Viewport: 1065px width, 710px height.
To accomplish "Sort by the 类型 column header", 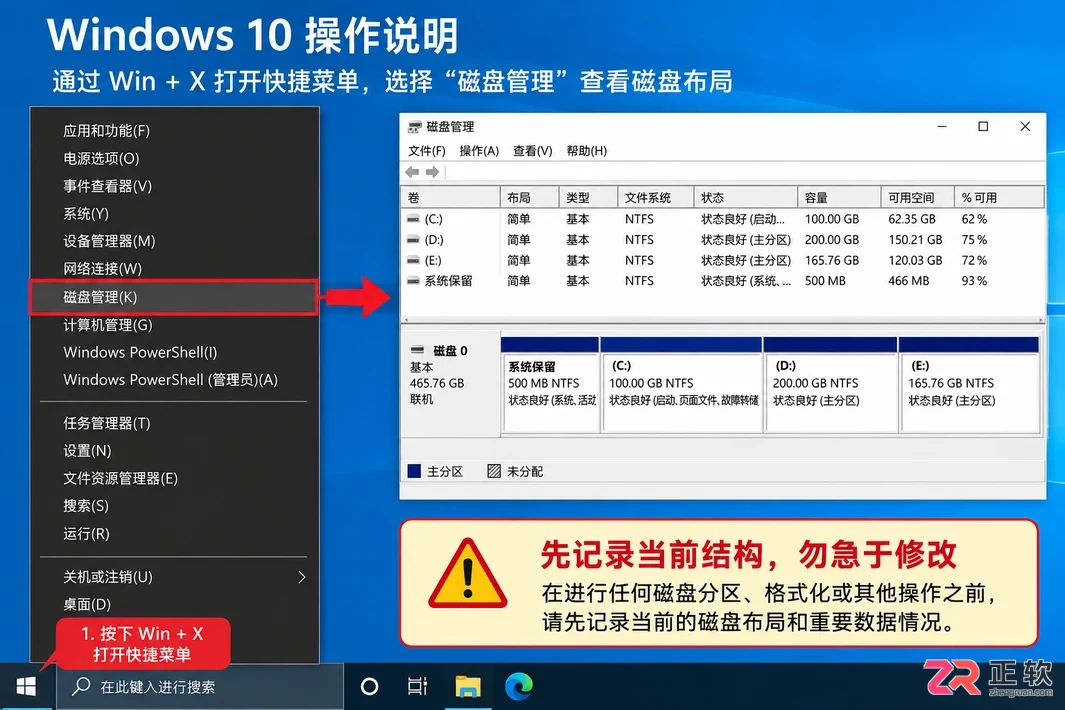I will (x=588, y=197).
